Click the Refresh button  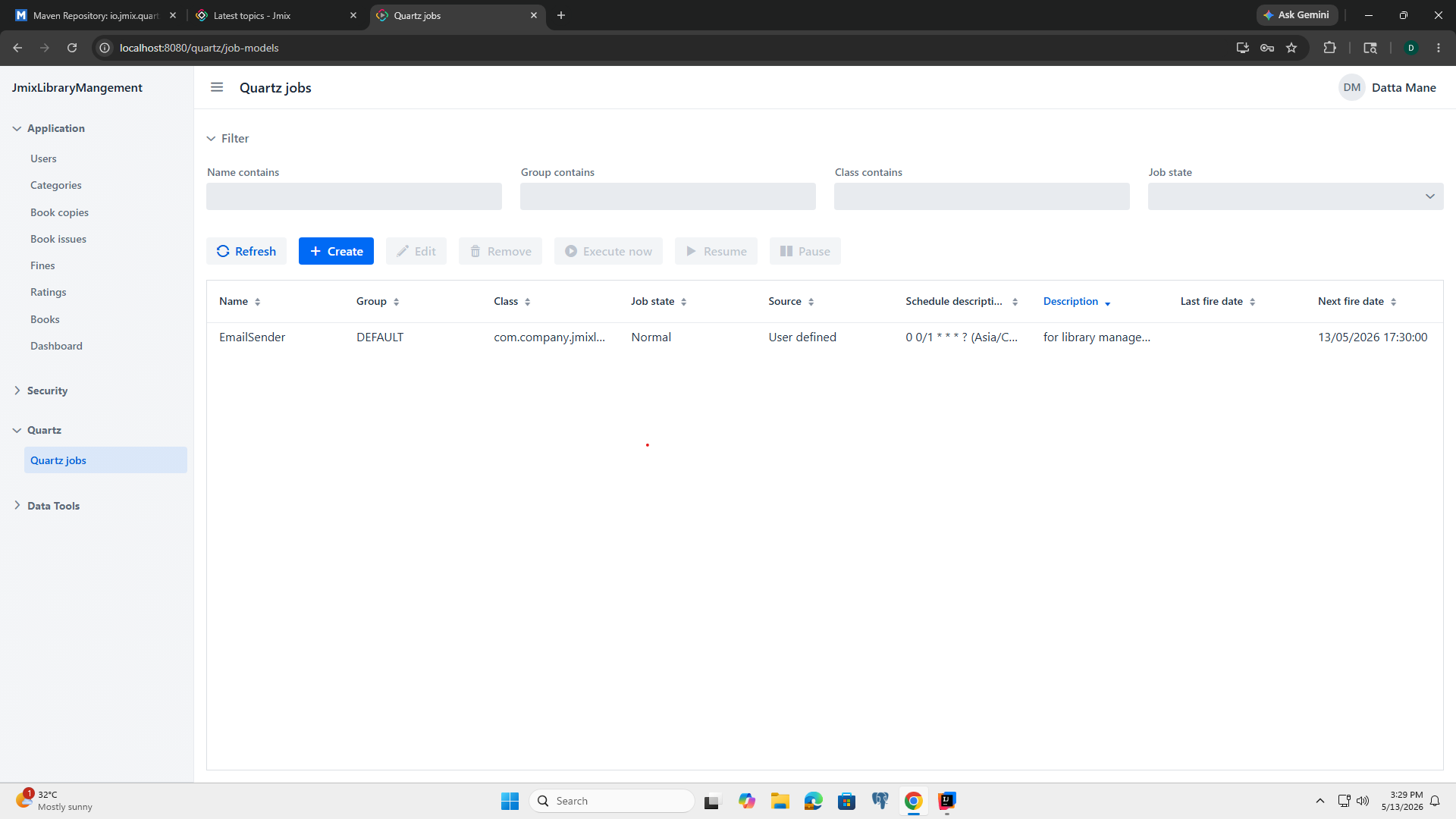[246, 251]
